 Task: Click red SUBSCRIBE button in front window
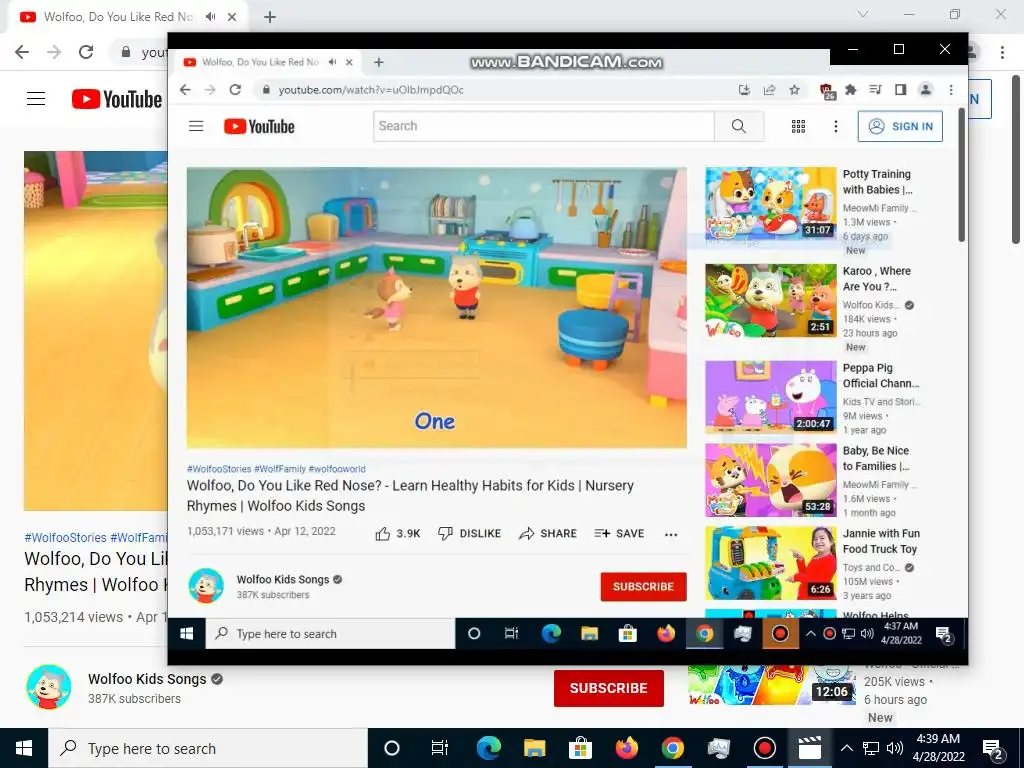(643, 586)
